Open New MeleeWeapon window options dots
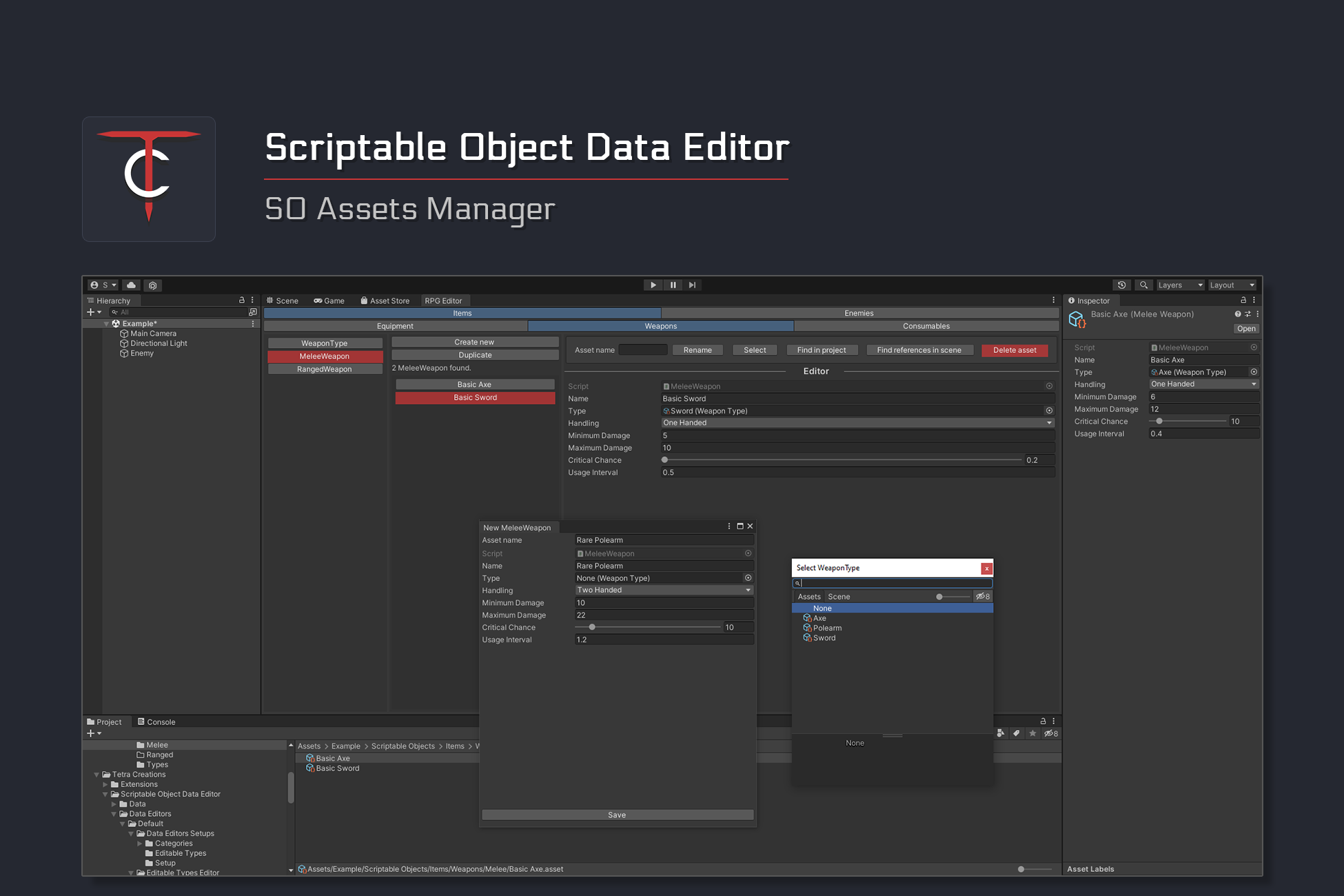 tap(729, 526)
